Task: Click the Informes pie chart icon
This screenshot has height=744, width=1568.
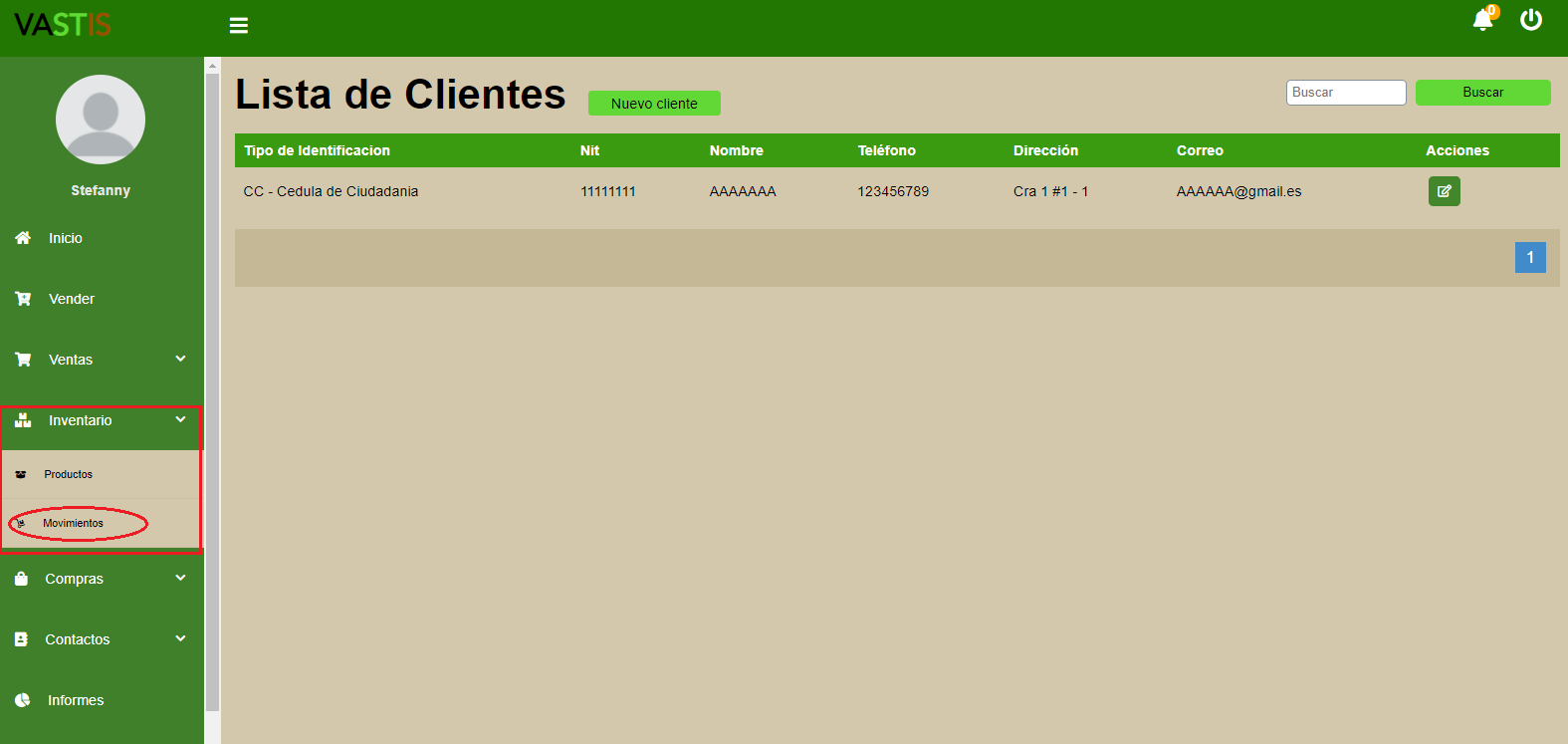Action: [x=23, y=700]
